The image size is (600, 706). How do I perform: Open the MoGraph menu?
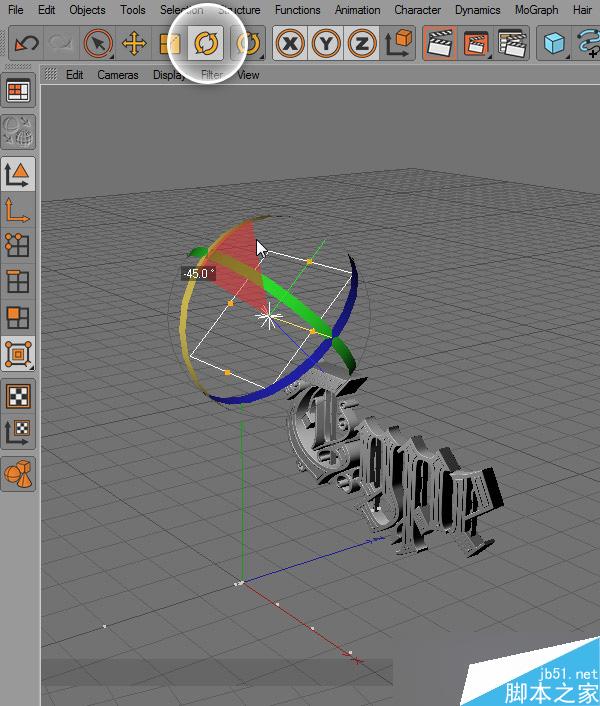(537, 9)
